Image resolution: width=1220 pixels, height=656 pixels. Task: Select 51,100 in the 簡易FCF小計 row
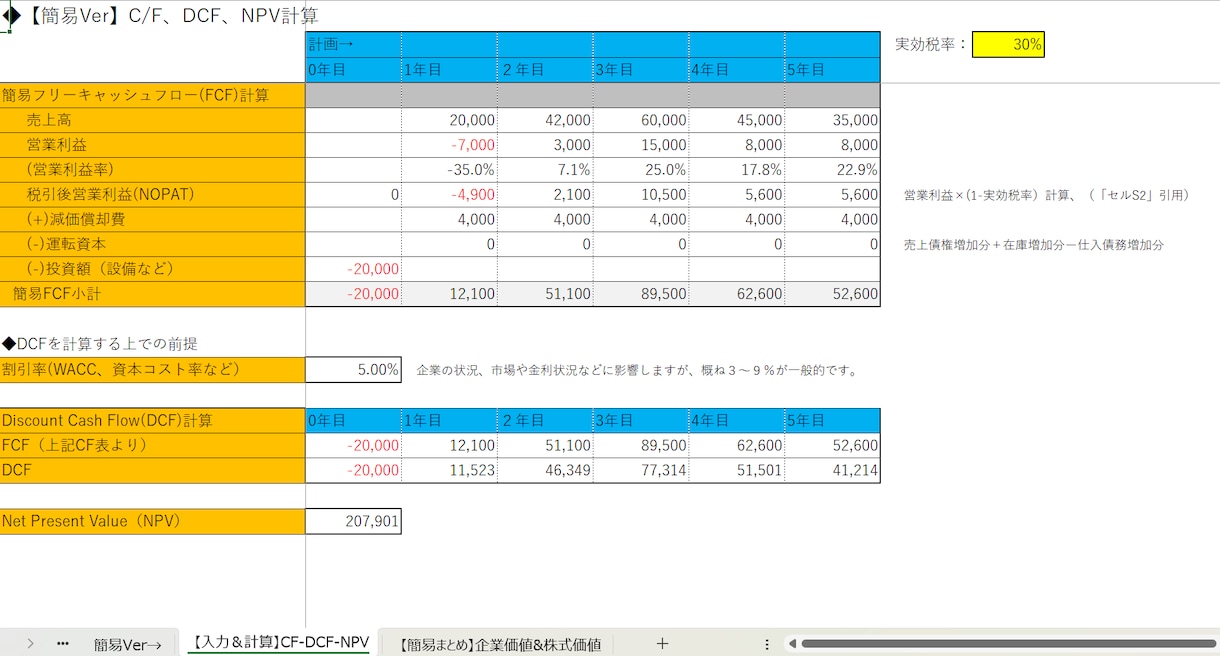click(x=545, y=294)
